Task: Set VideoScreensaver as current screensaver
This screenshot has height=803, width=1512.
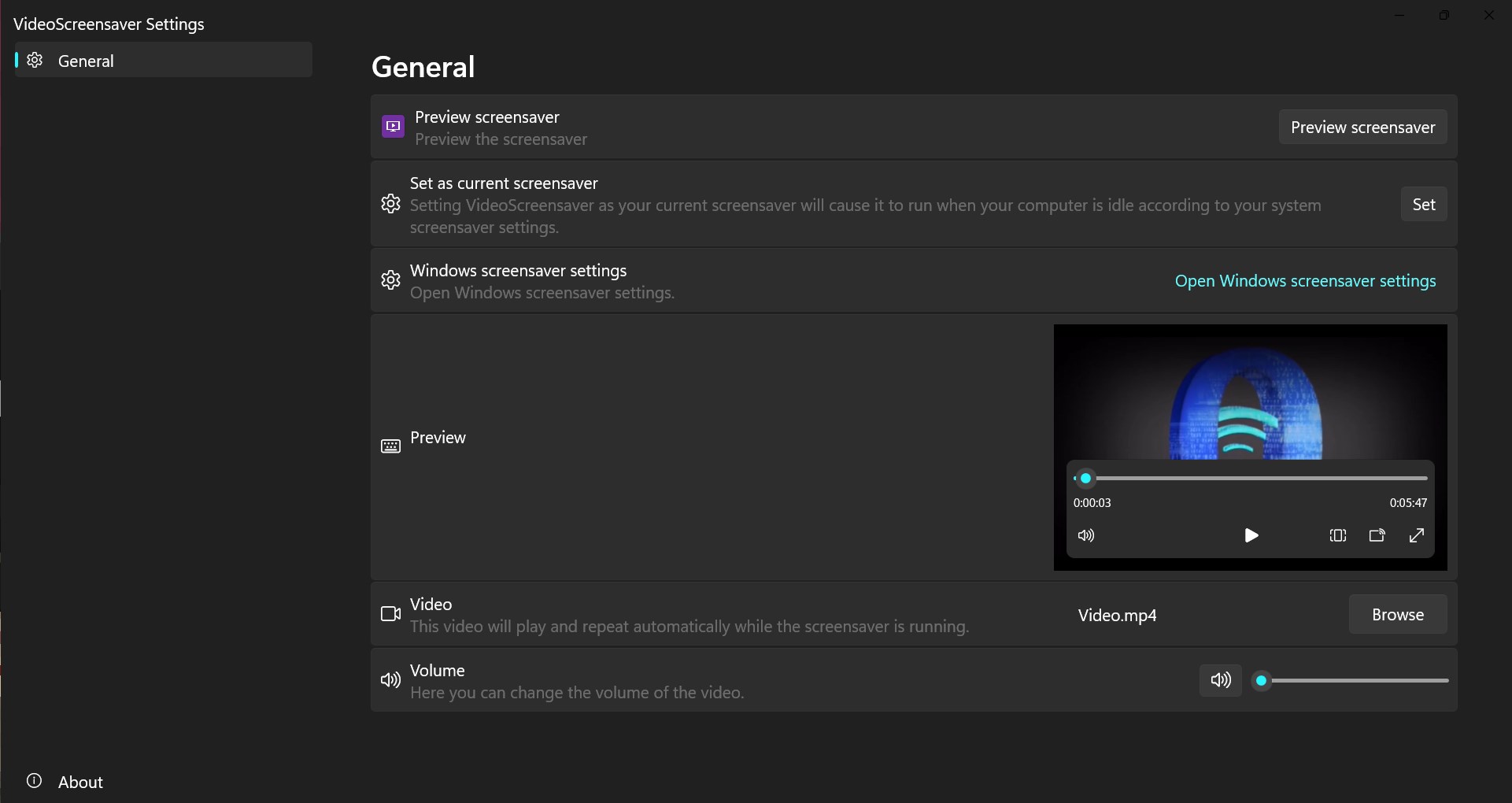Action: [1423, 205]
